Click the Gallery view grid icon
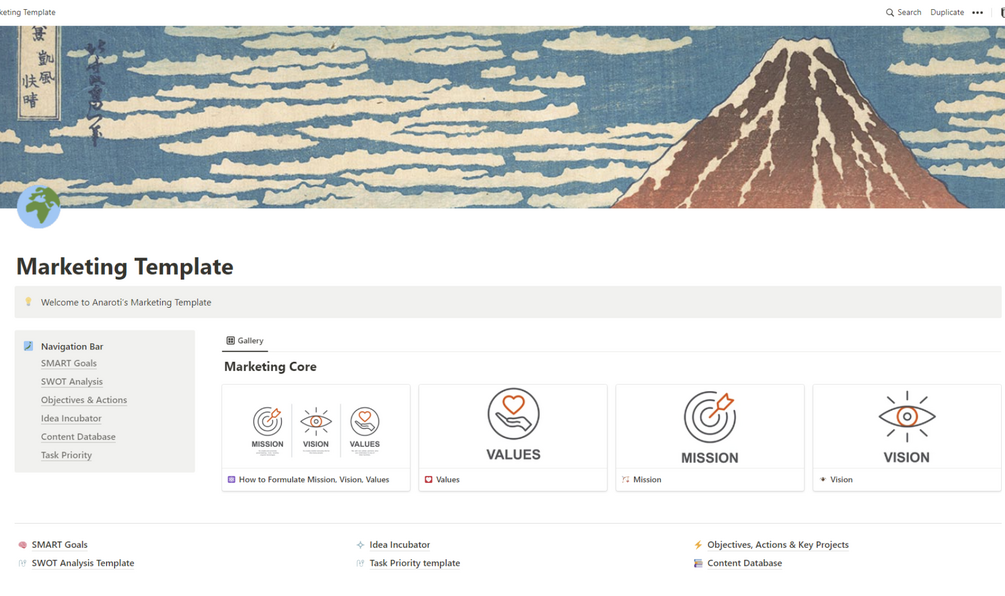The image size is (1005, 596). point(230,340)
